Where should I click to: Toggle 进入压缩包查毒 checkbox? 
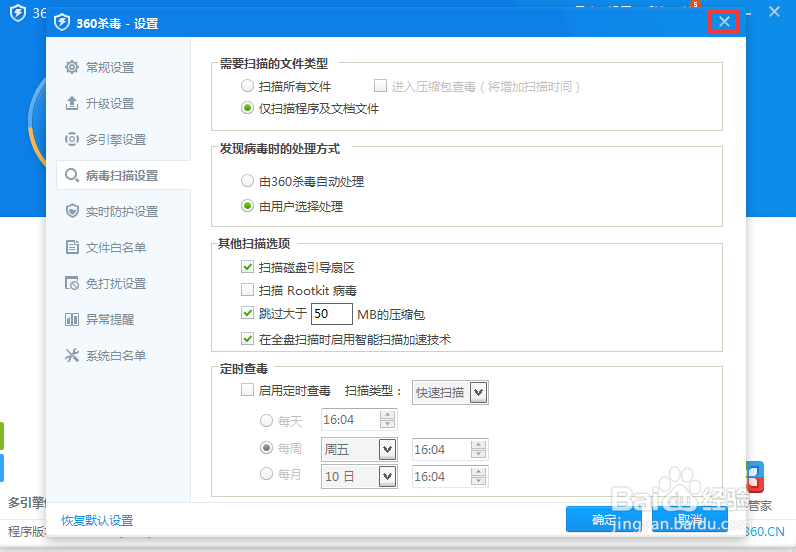tap(380, 85)
